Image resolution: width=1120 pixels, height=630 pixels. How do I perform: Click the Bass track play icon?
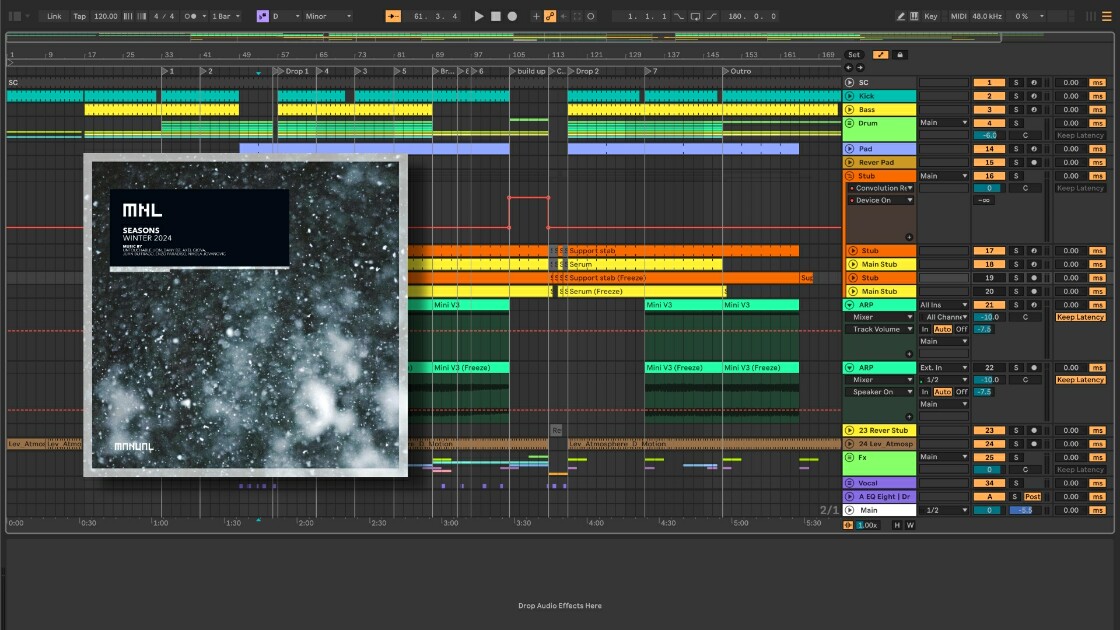pyautogui.click(x=850, y=109)
